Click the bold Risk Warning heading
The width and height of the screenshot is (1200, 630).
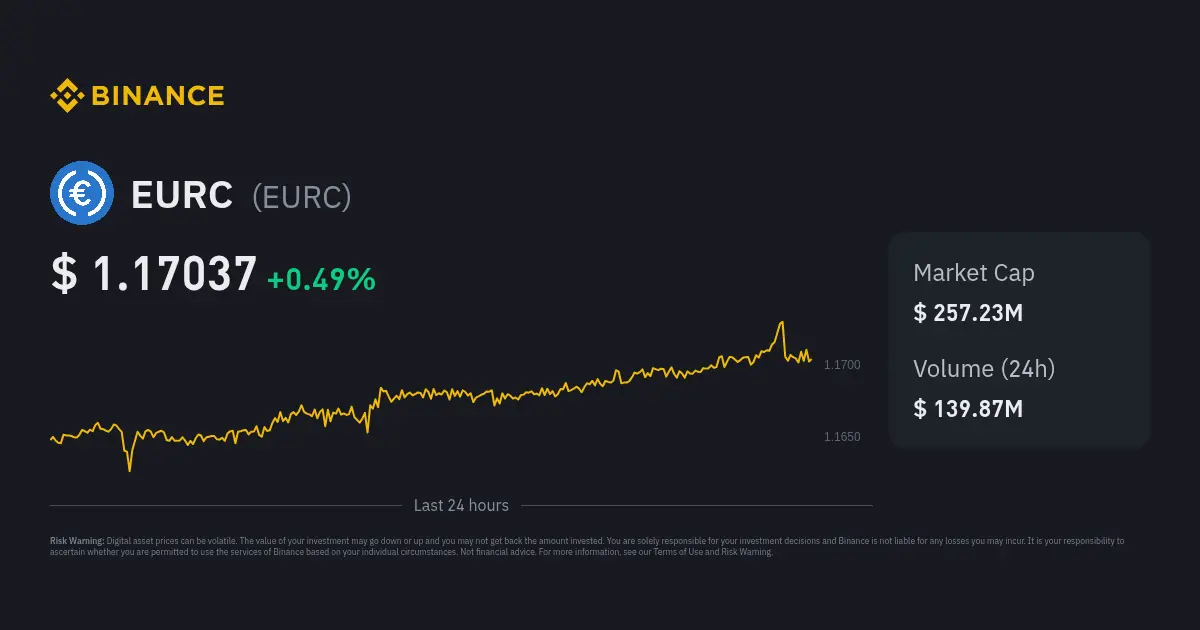pos(77,541)
